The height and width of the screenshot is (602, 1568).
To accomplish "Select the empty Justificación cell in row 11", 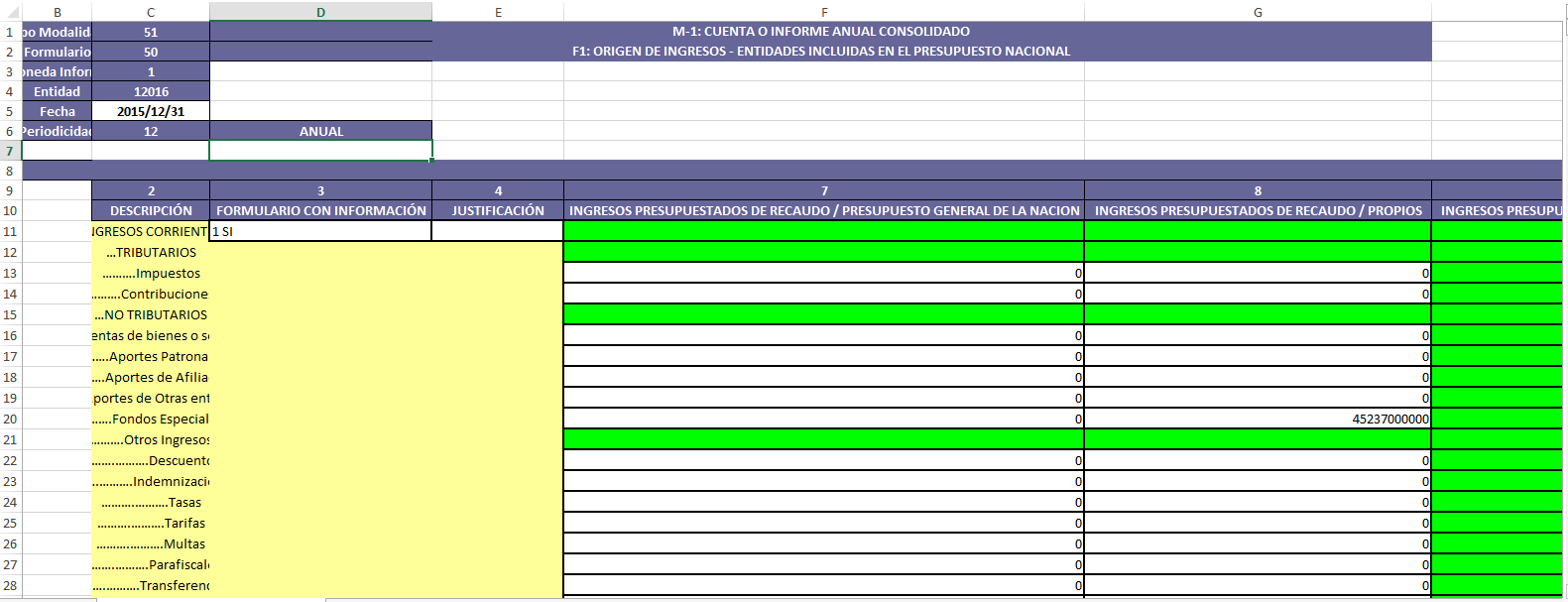I will tap(497, 231).
